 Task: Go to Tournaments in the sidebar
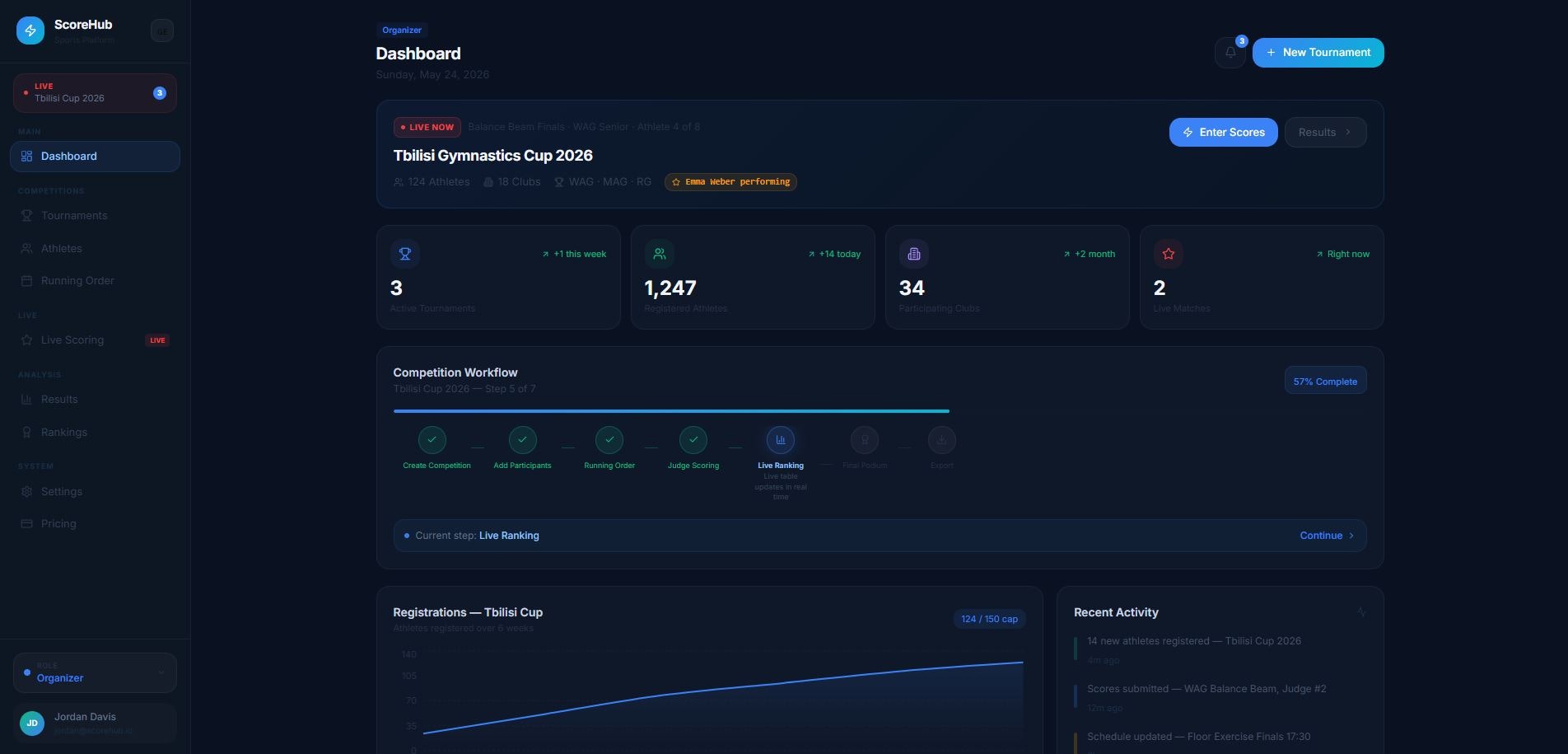[x=95, y=216]
